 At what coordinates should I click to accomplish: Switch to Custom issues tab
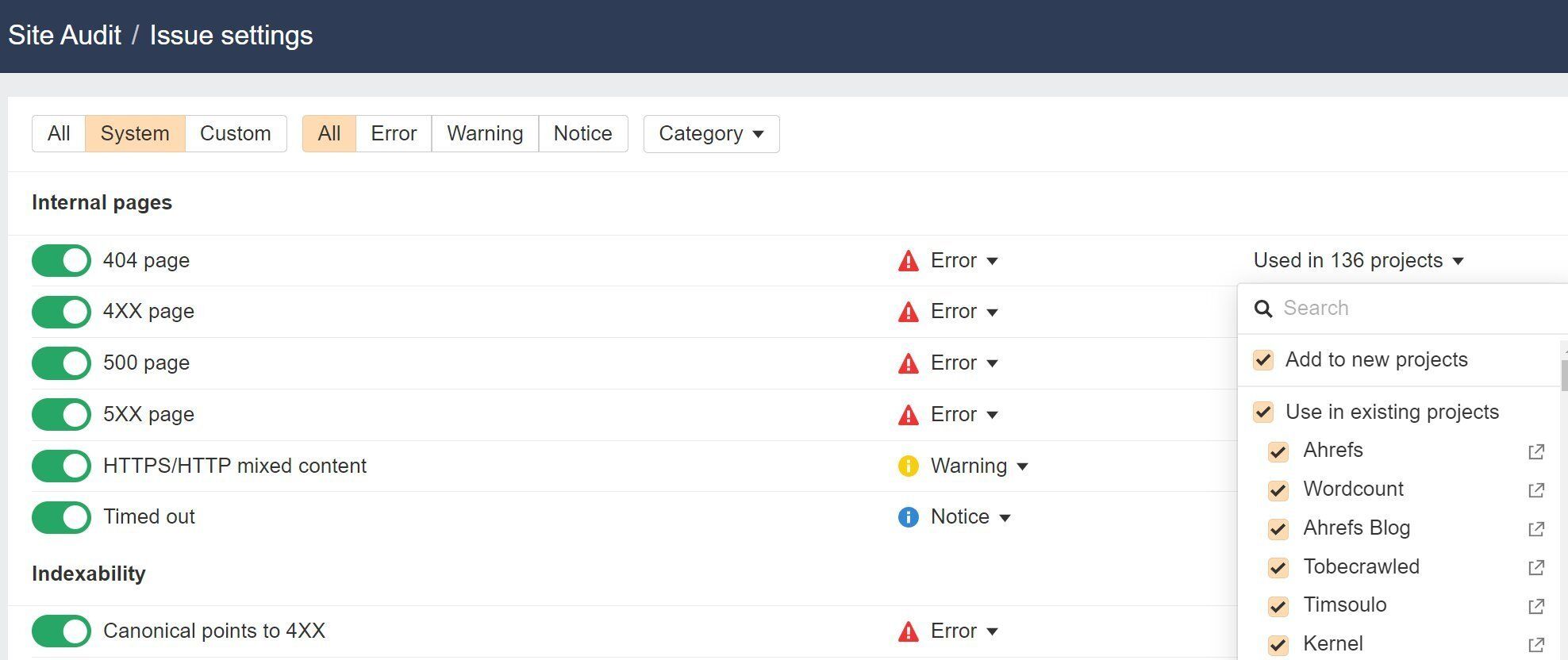[236, 133]
